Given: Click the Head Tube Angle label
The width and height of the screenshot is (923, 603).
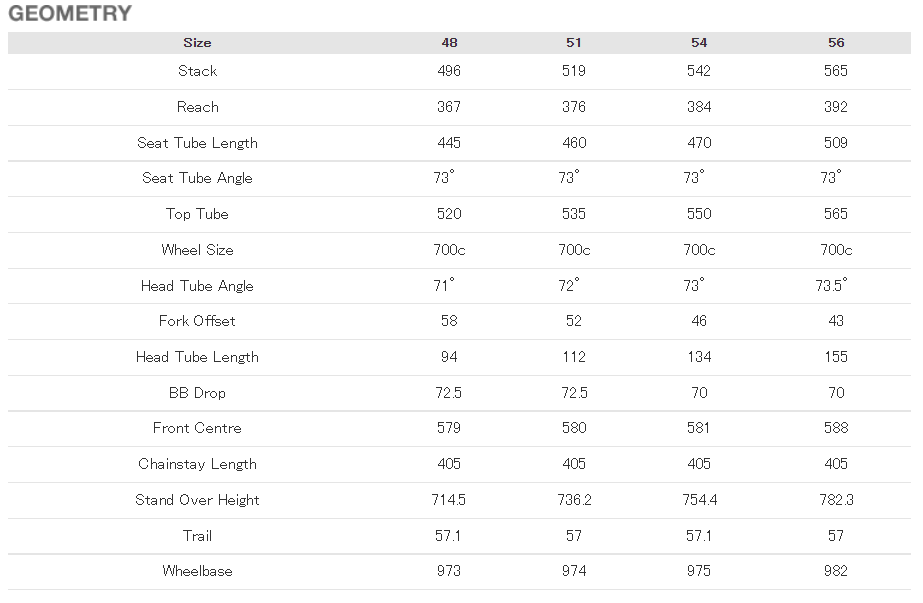Looking at the screenshot, I should 197,286.
